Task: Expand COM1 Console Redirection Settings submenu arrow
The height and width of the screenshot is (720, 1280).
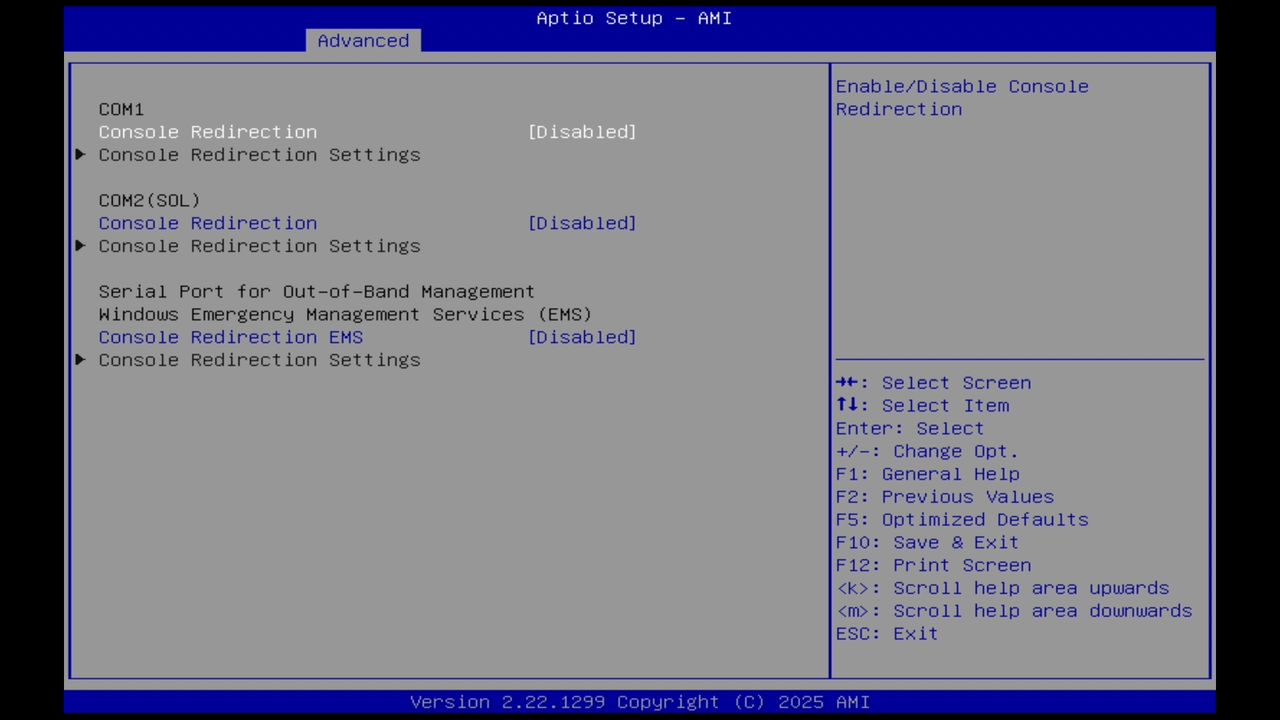Action: pyautogui.click(x=80, y=155)
